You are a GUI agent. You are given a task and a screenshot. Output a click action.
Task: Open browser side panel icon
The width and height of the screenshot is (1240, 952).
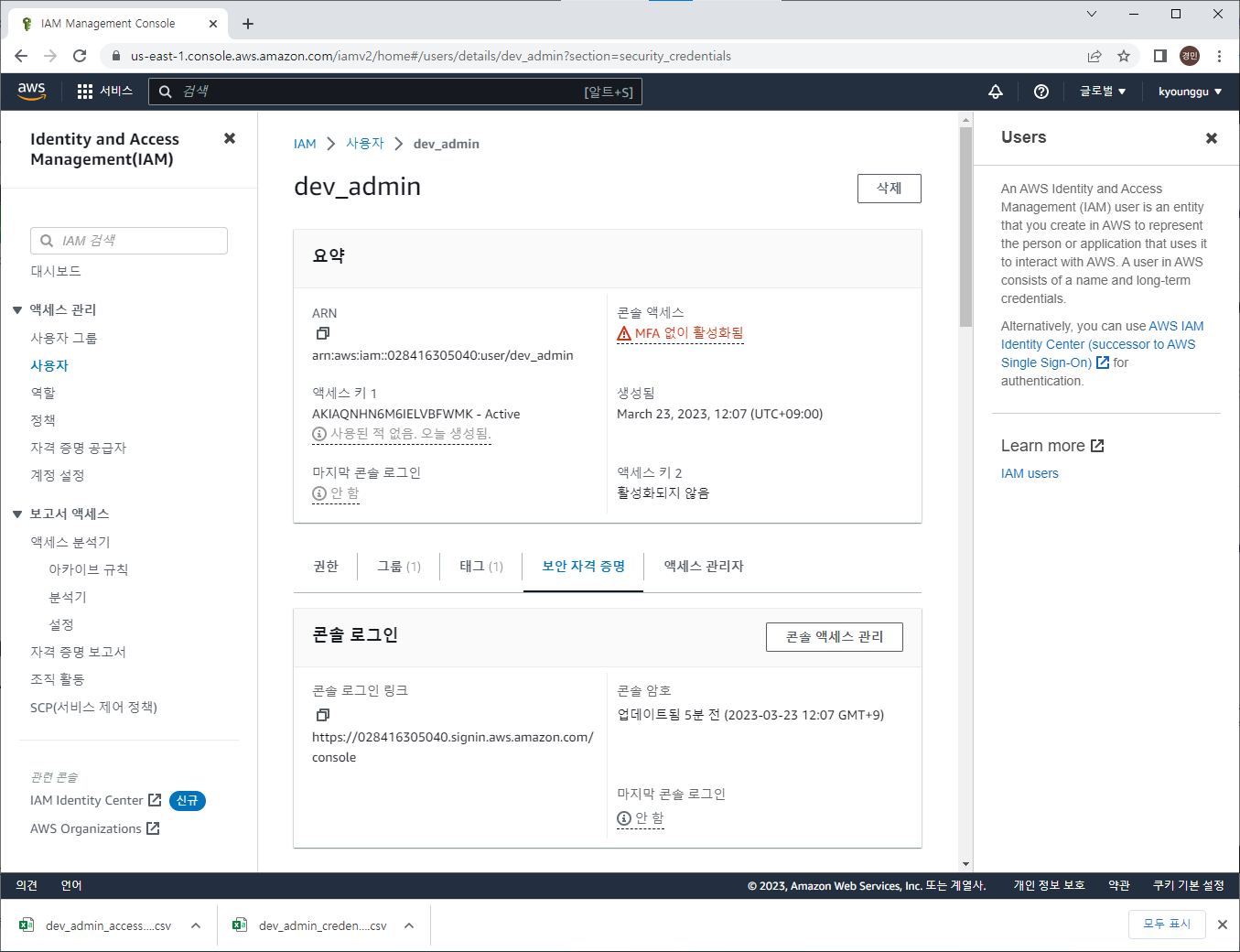pos(1159,56)
